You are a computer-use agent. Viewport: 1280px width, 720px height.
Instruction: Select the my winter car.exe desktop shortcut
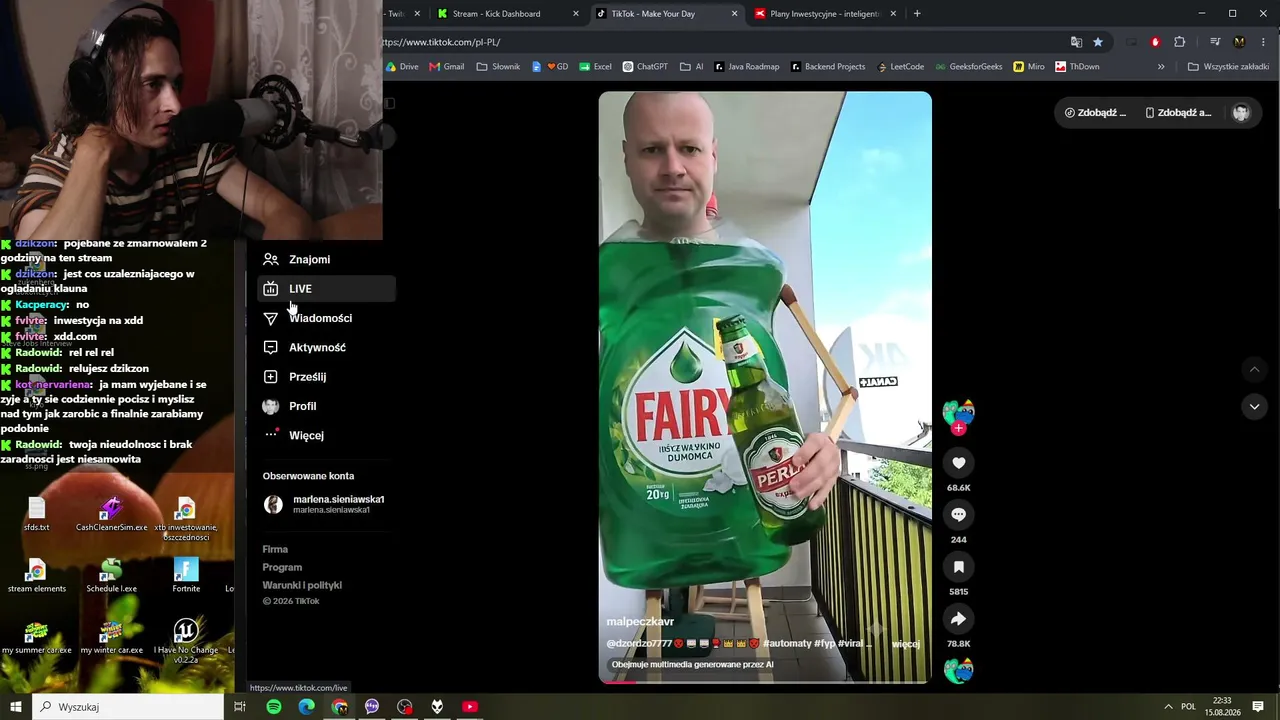tap(111, 637)
